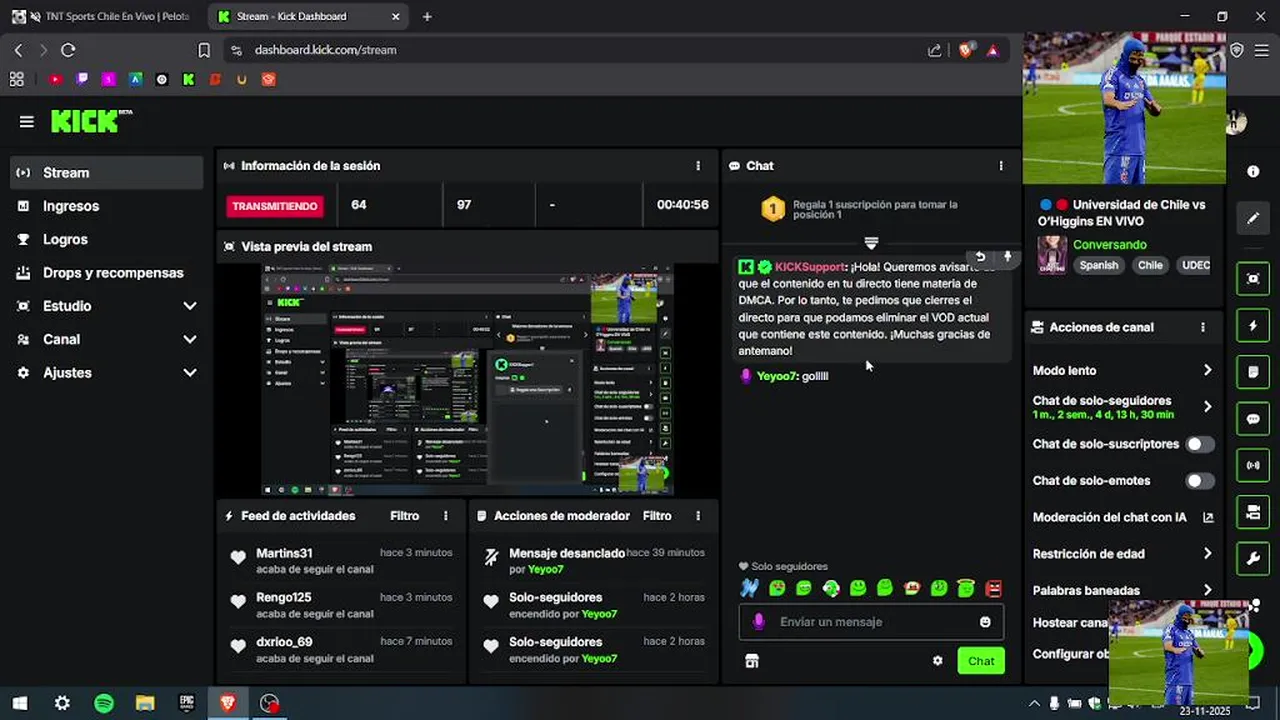Open OBS Studio from the taskbar

tap(269, 703)
